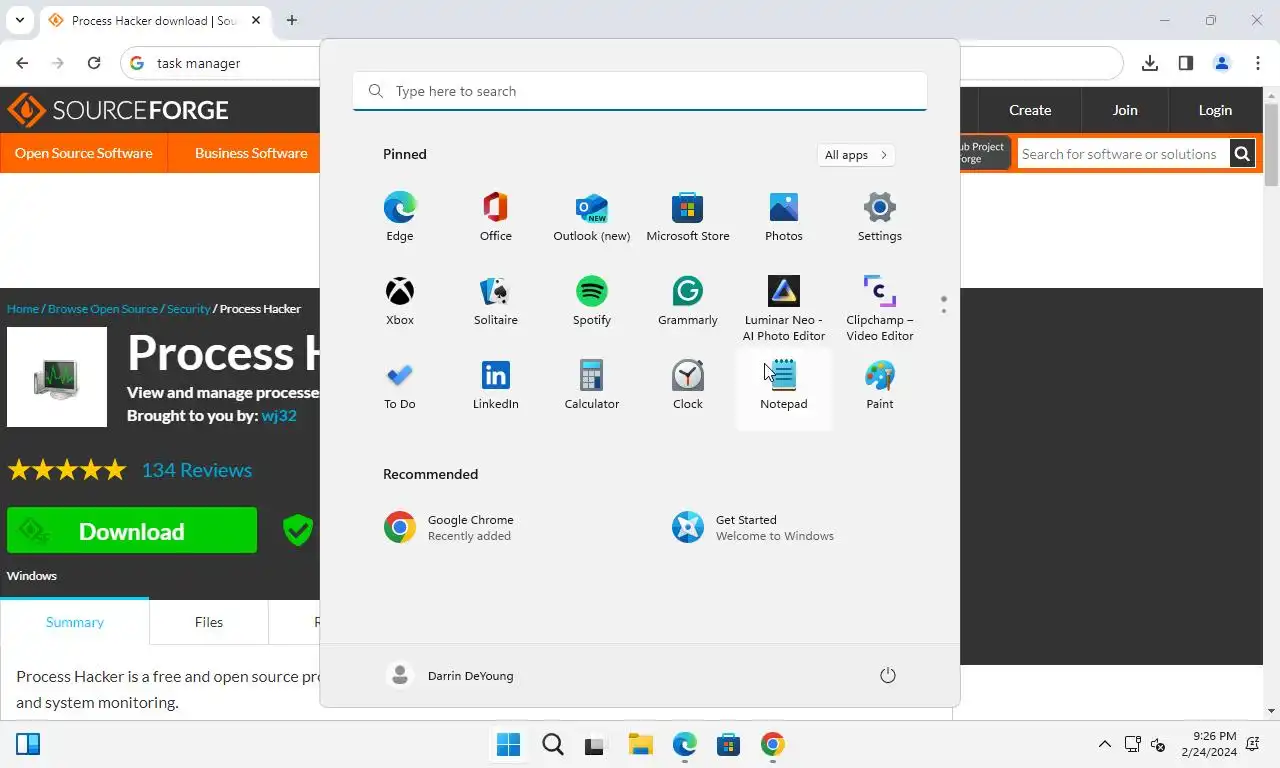Open the Clock app

coord(688,386)
